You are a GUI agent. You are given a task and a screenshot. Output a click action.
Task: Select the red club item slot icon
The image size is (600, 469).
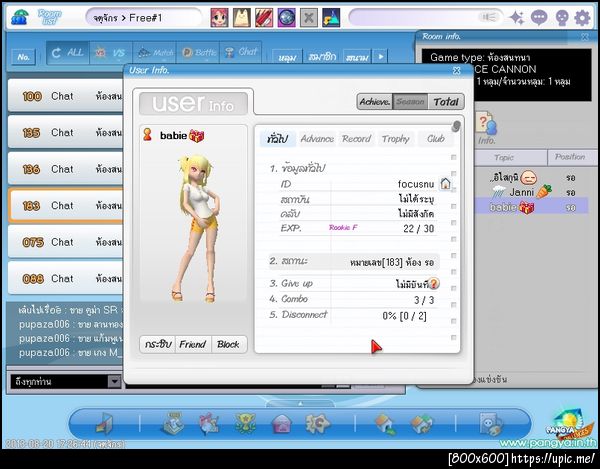point(264,18)
